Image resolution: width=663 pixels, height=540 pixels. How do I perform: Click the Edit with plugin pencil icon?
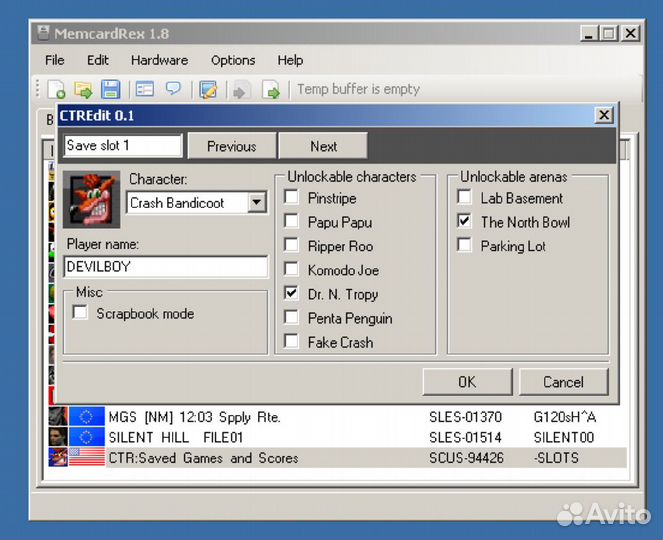[x=208, y=90]
